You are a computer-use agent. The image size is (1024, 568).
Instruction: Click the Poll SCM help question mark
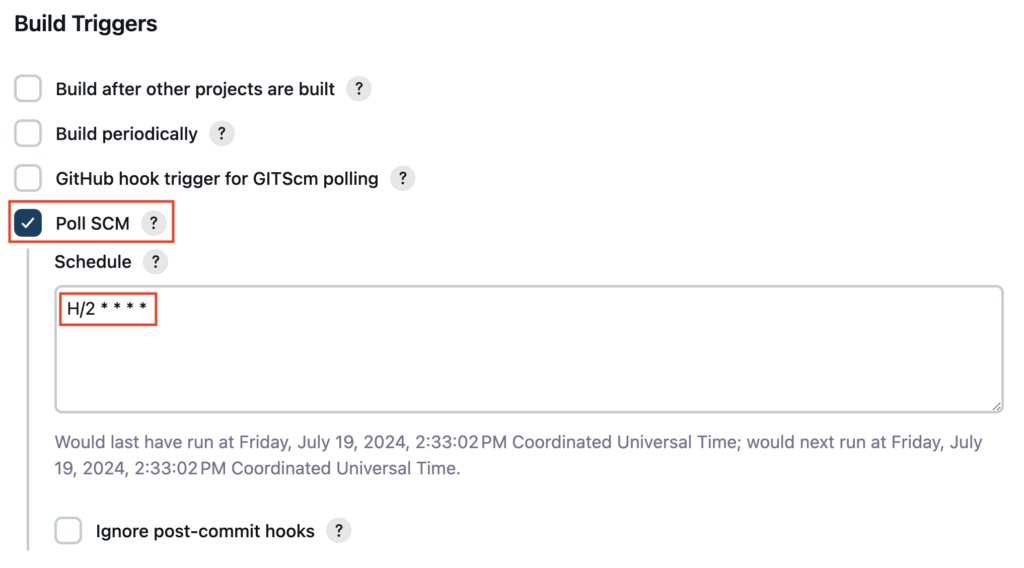[x=153, y=223]
